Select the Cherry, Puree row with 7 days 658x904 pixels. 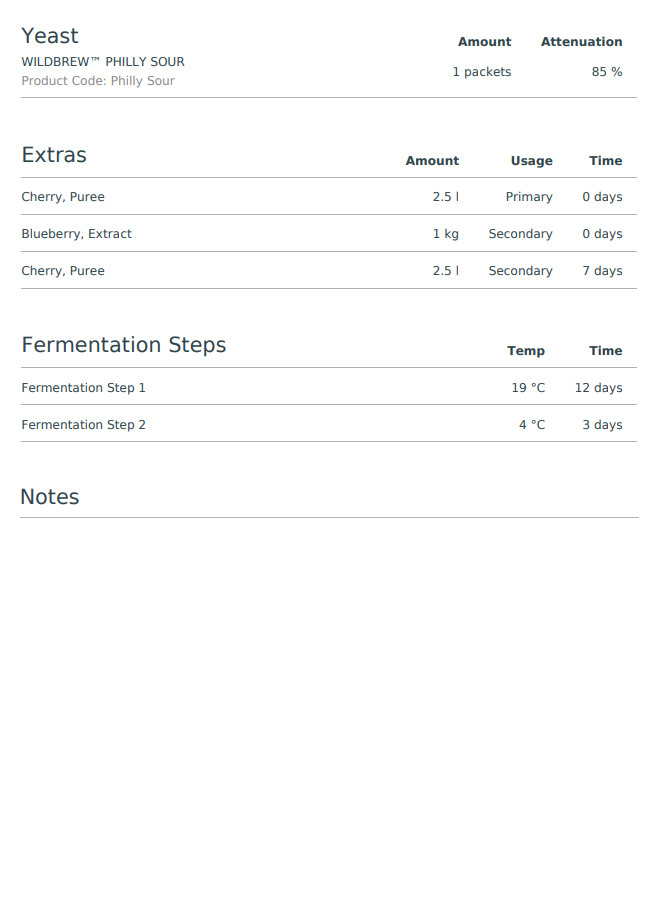click(329, 270)
